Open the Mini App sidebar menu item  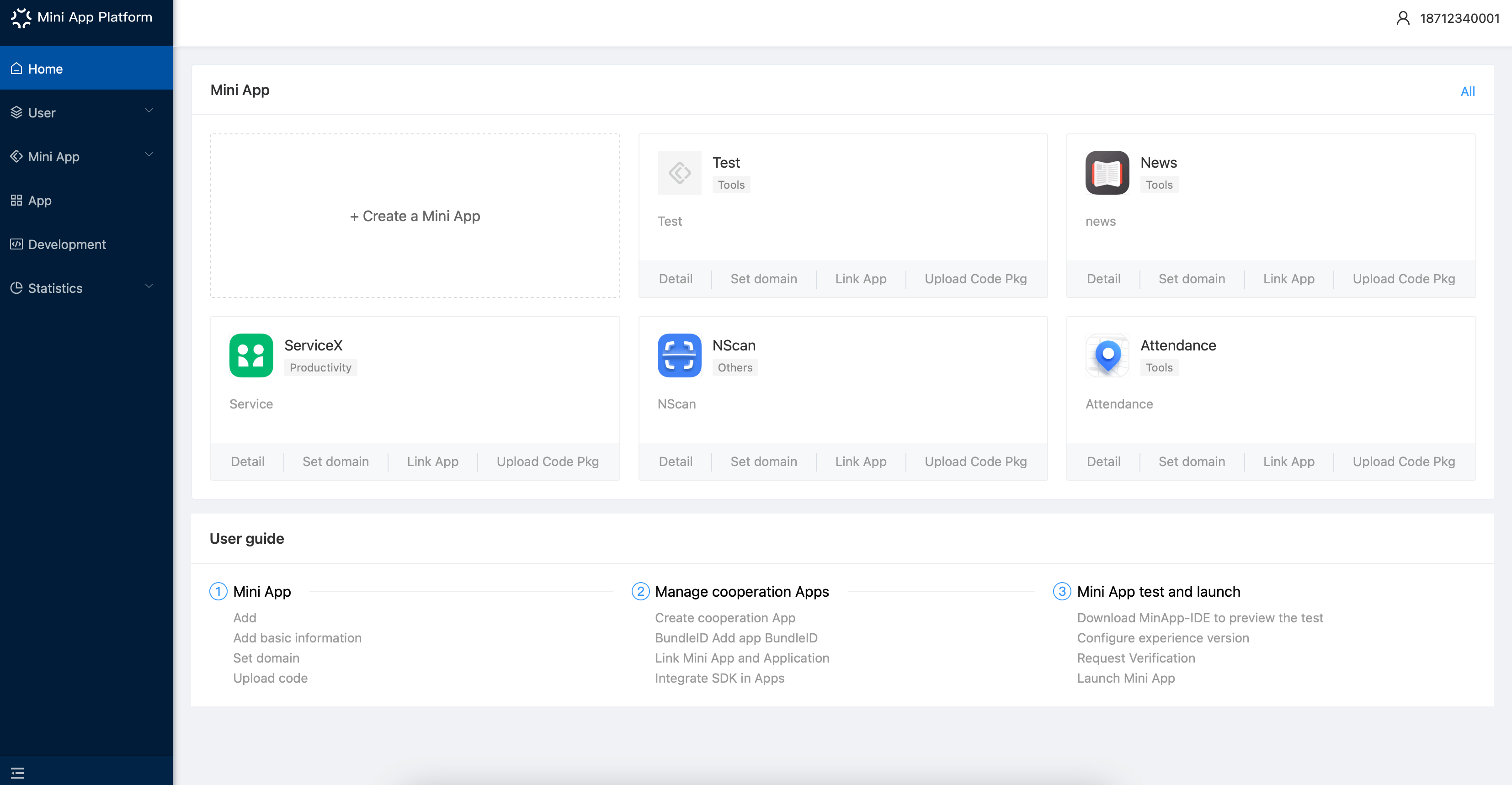tap(86, 156)
